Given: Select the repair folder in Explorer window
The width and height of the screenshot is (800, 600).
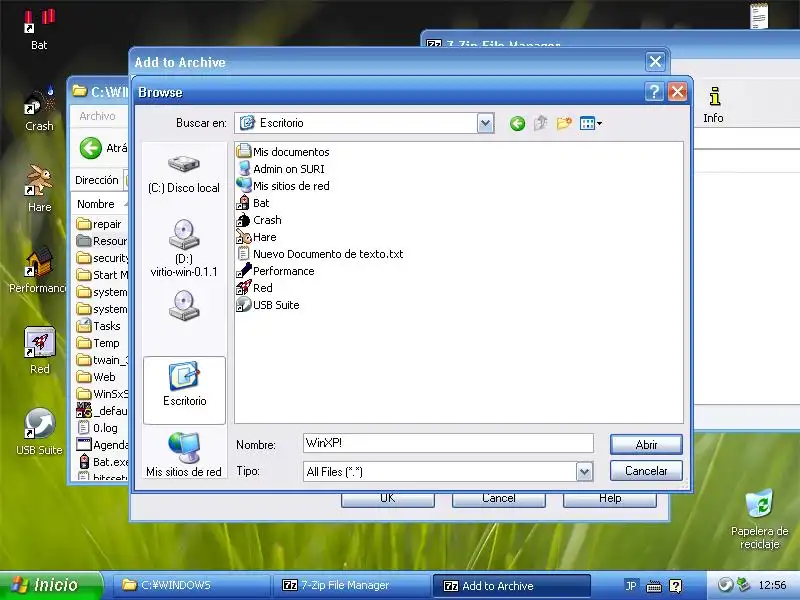Looking at the screenshot, I should [x=99, y=224].
